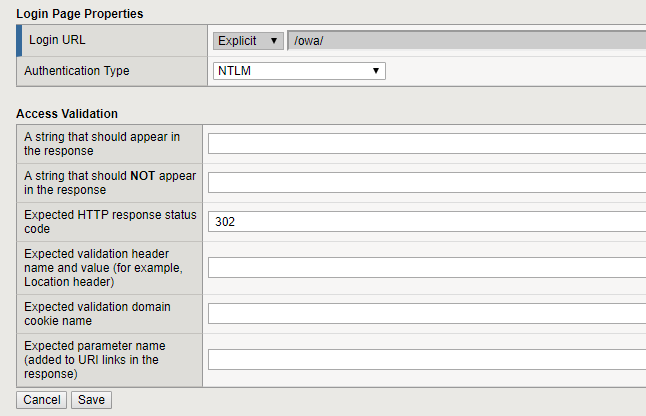646x416 pixels.
Task: Click the HTTP response status code field showing 302
Action: coord(427,222)
